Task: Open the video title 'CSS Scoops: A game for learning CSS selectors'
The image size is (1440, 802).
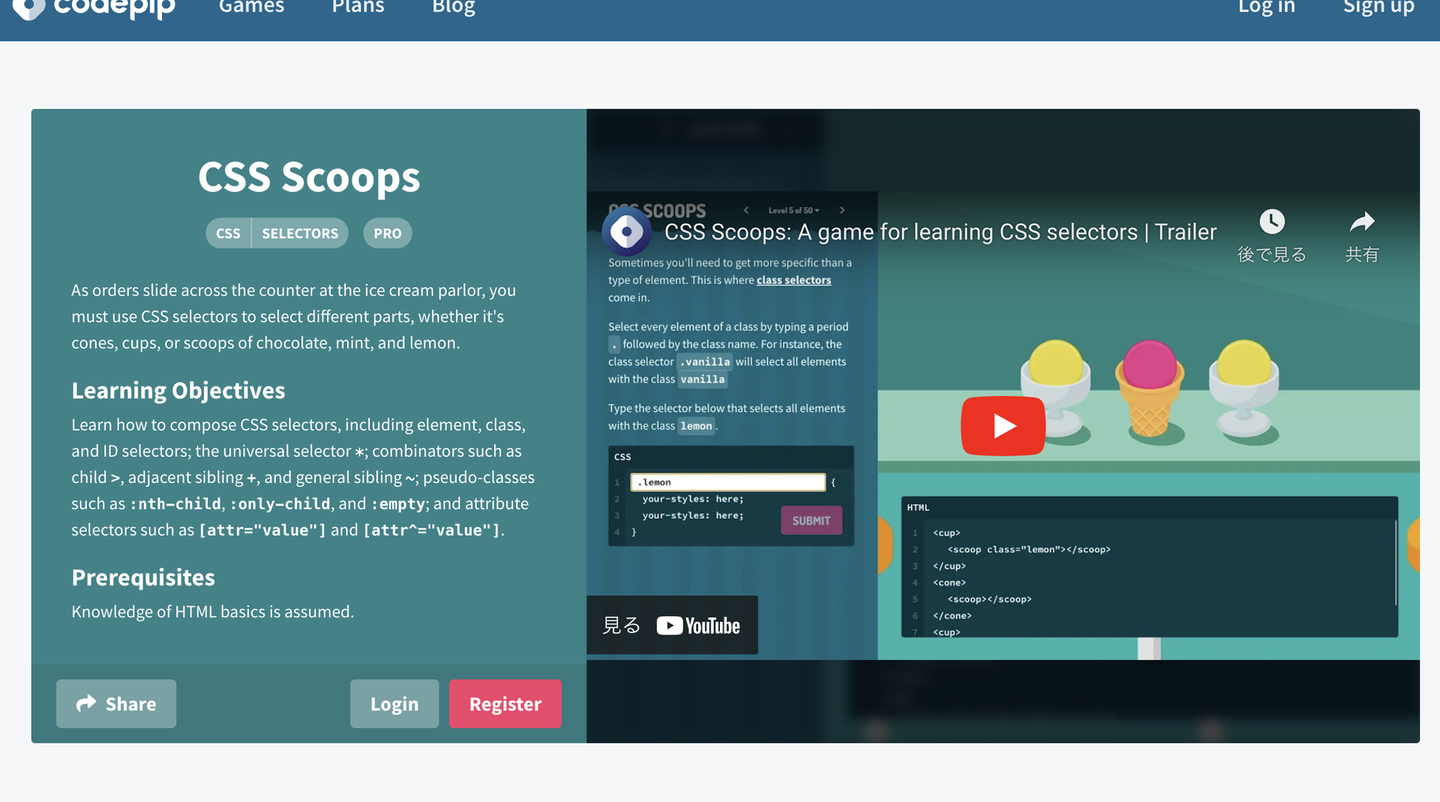Action: (941, 232)
